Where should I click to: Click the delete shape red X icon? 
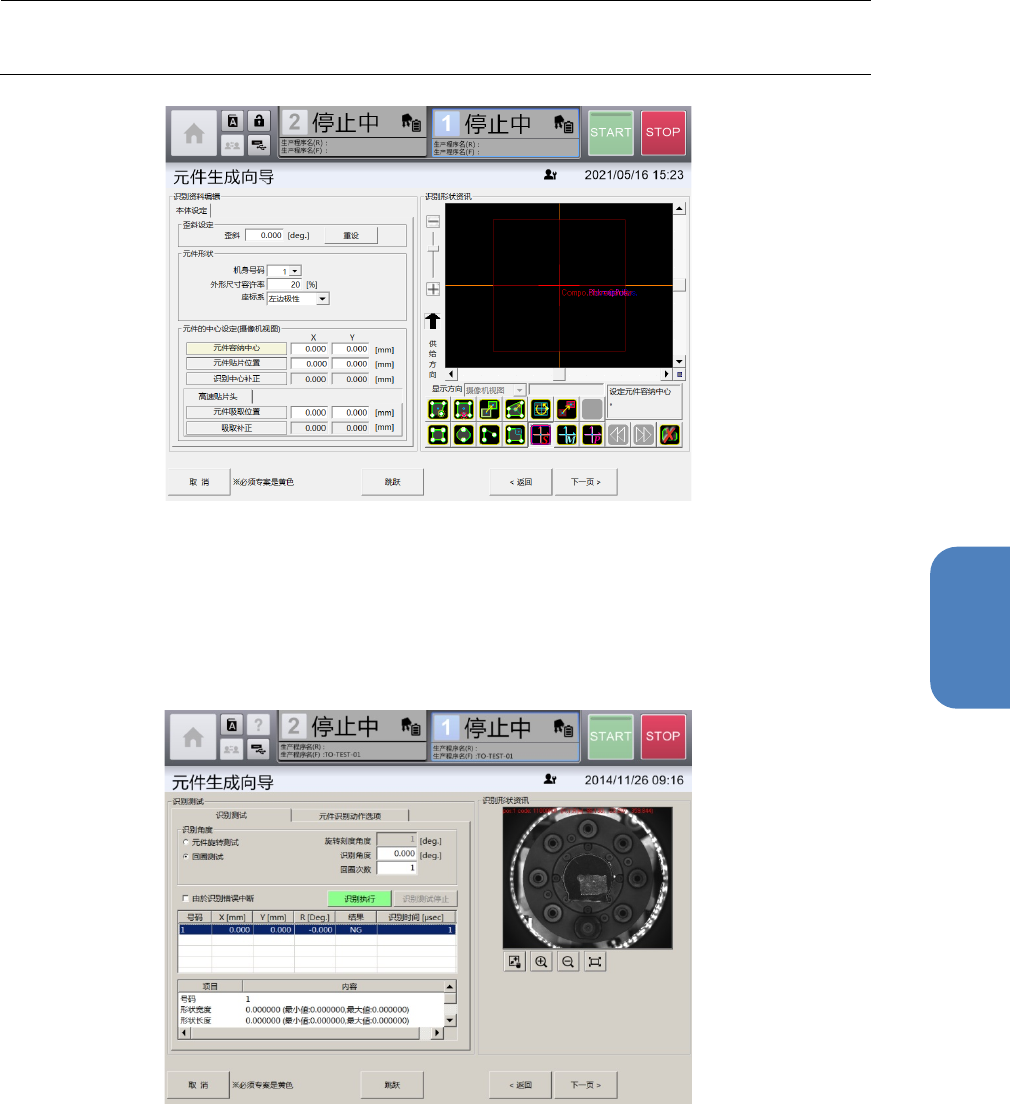tap(669, 435)
